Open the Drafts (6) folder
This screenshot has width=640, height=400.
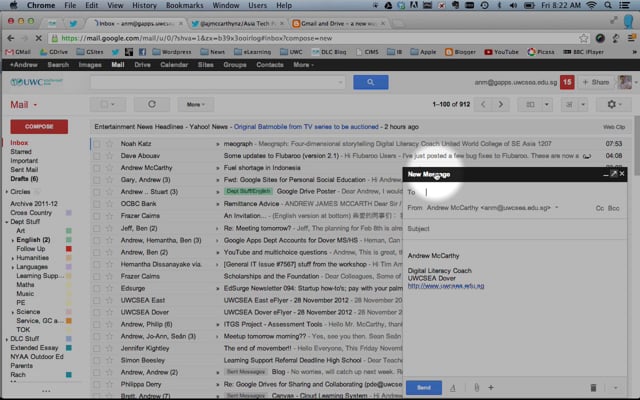pos(24,179)
